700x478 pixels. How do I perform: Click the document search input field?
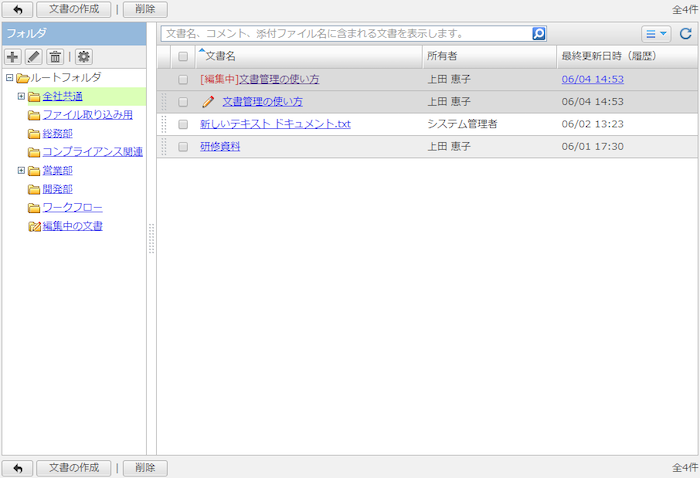tap(345, 33)
